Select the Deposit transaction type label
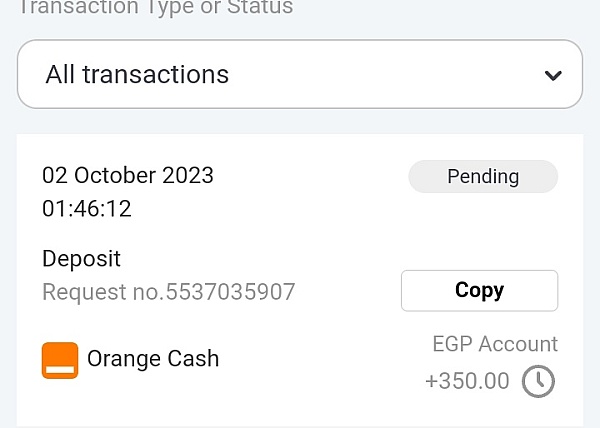Screen dimensions: 600x428 pyautogui.click(x=81, y=259)
